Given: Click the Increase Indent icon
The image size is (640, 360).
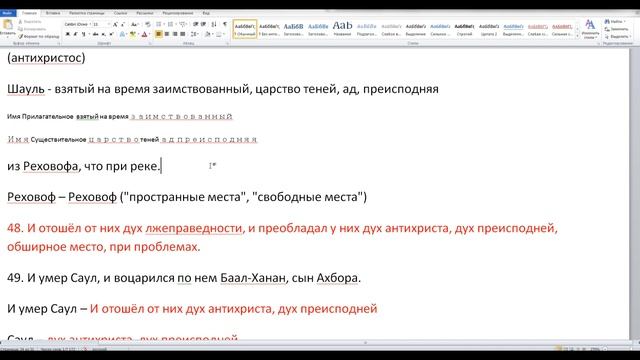Looking at the screenshot, I should [203, 24].
